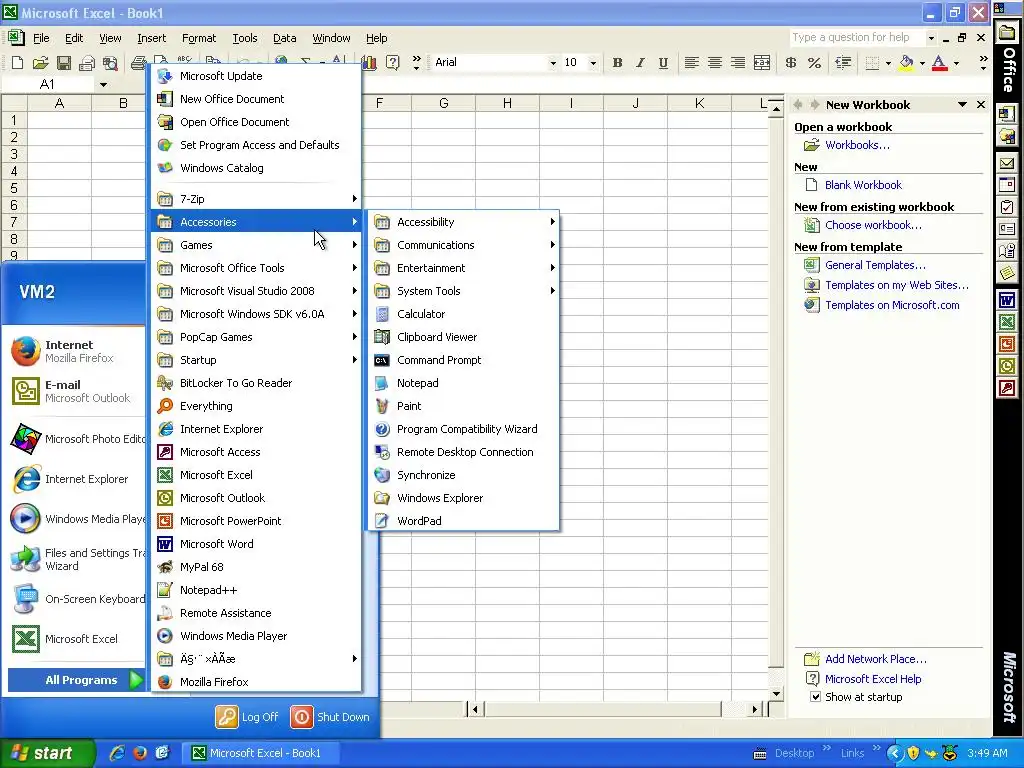Launch Word from the Office shortcut bar

pos(1006,300)
